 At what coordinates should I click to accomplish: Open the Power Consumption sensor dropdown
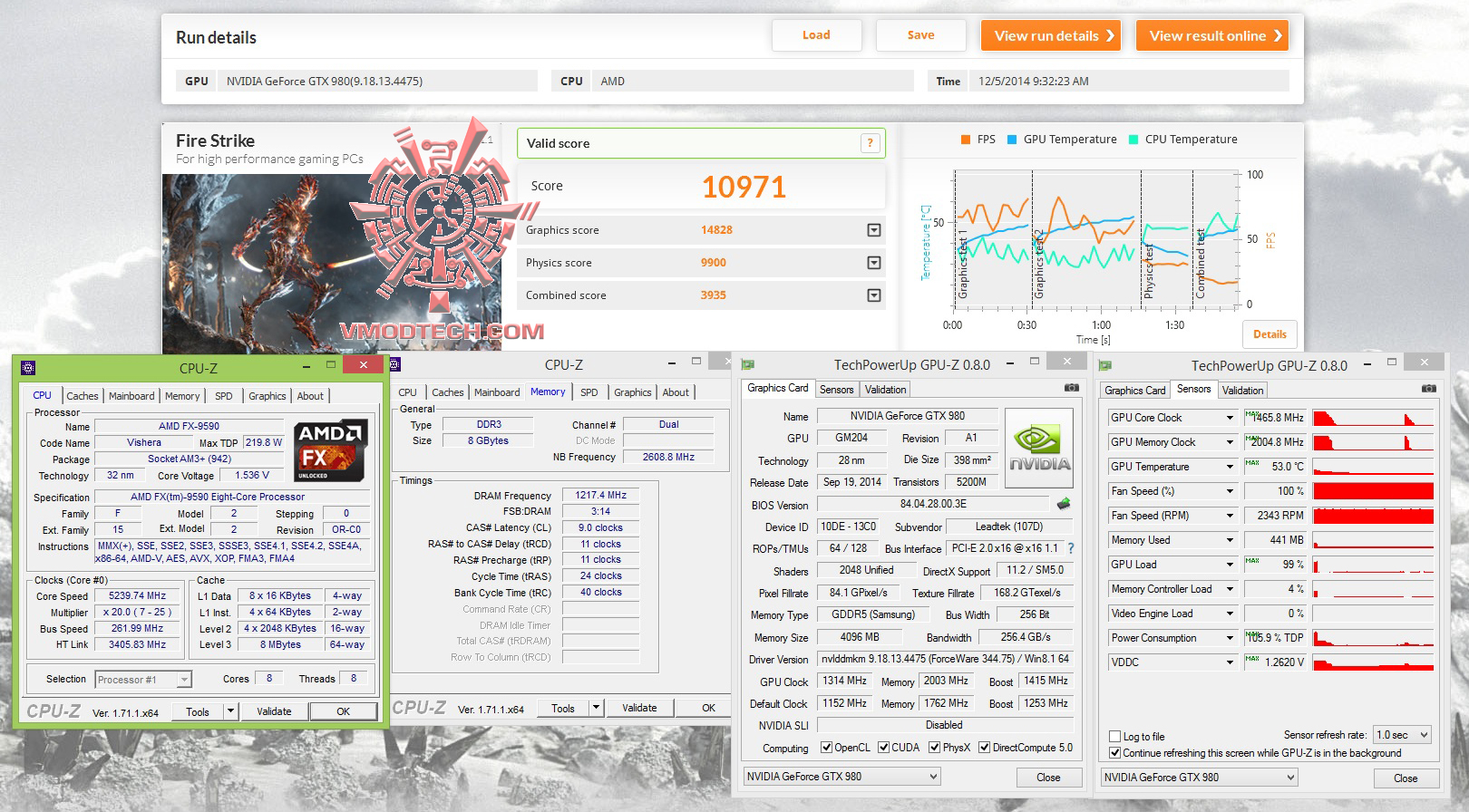coord(1230,638)
